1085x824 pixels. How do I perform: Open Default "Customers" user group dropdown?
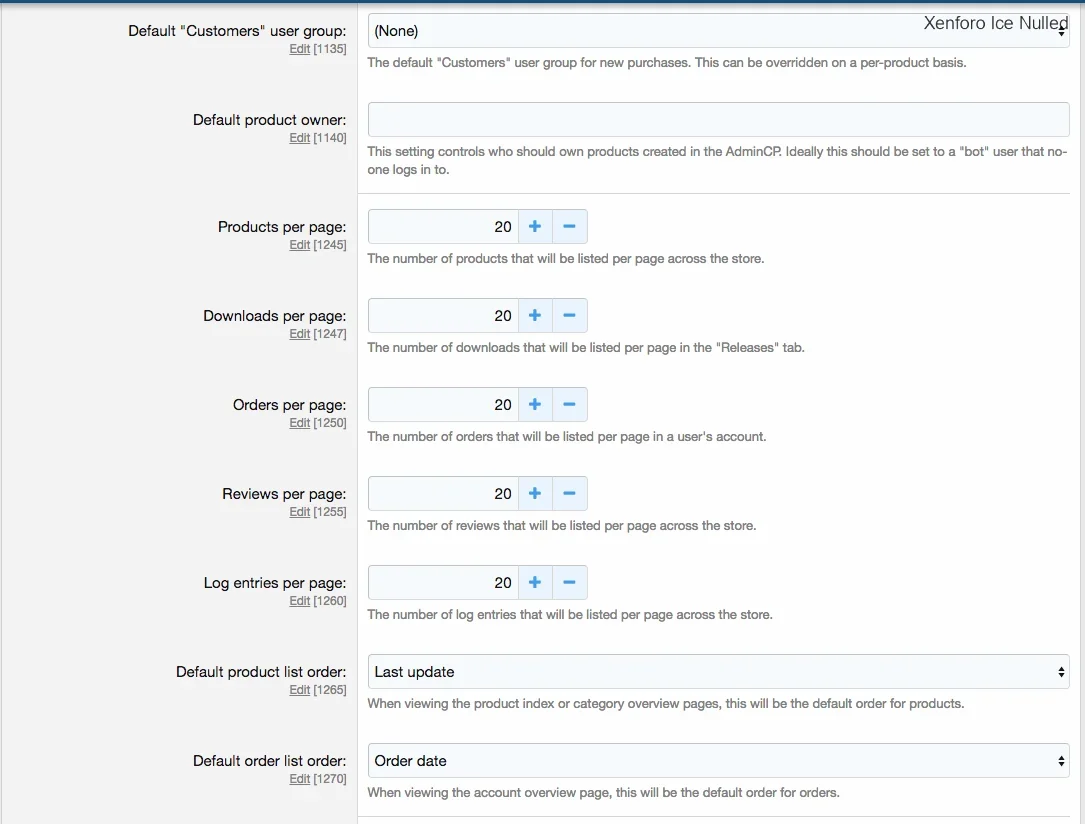point(717,31)
